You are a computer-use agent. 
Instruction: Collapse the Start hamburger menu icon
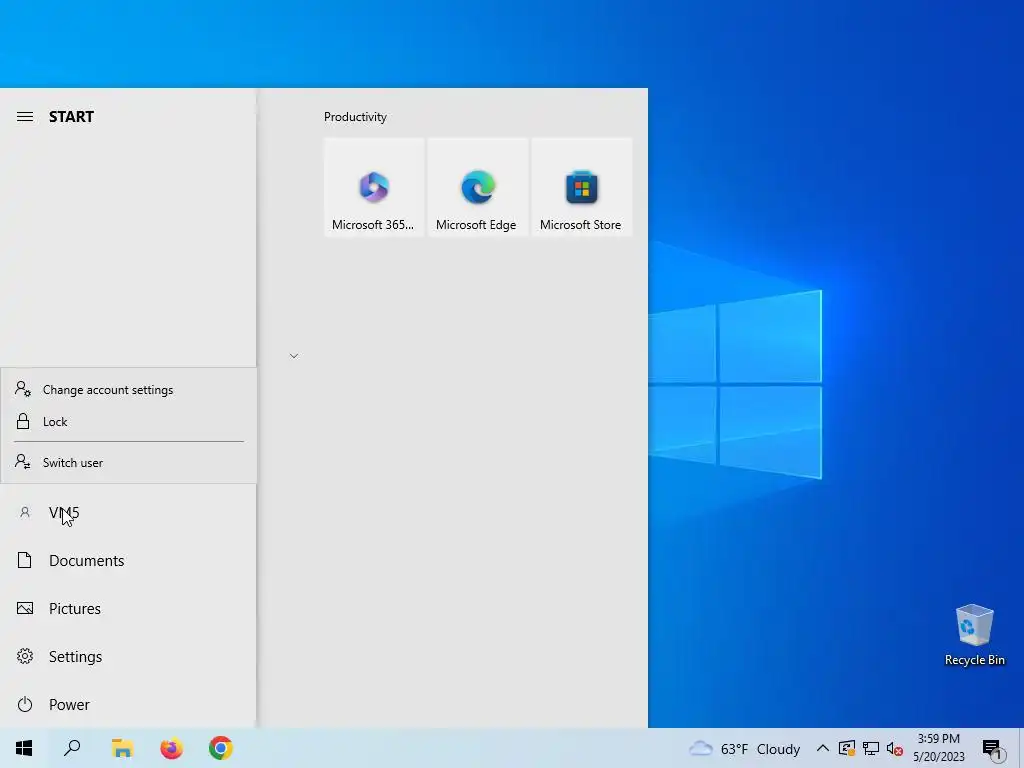pyautogui.click(x=25, y=117)
